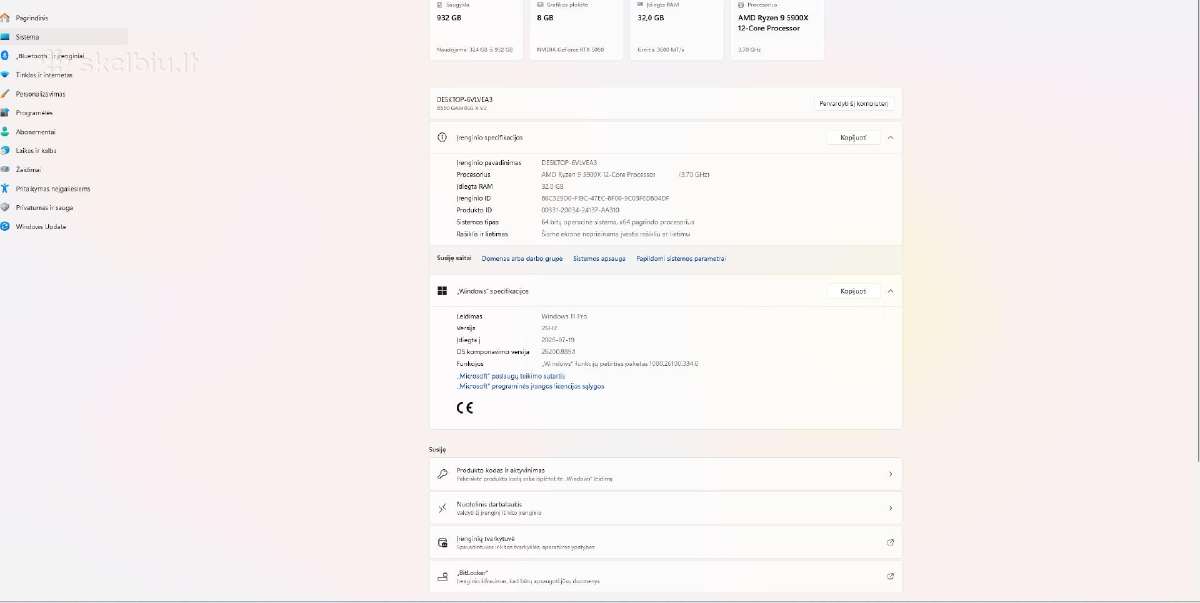The image size is (1200, 603).
Task: Open chevron on Produkto kodas ir aktyvinimas
Action: coord(890,474)
